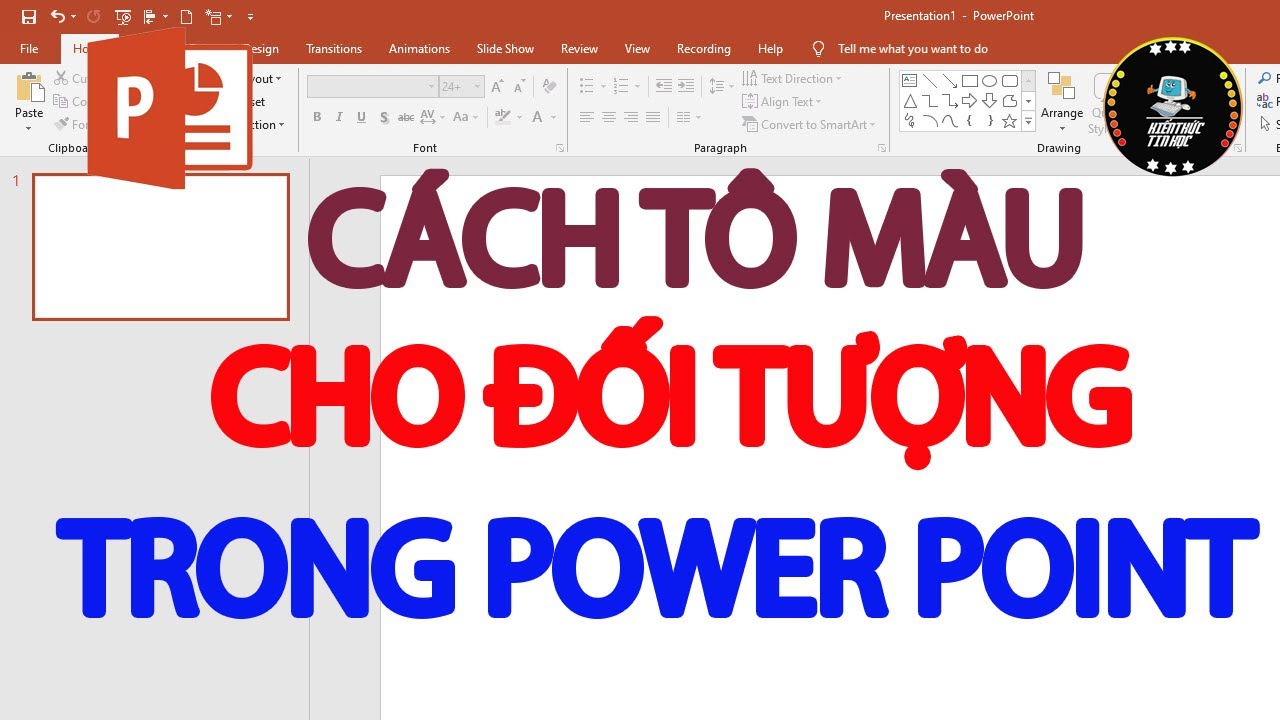This screenshot has width=1280, height=720.
Task: Toggle Justify paragraph alignment
Action: [x=653, y=117]
